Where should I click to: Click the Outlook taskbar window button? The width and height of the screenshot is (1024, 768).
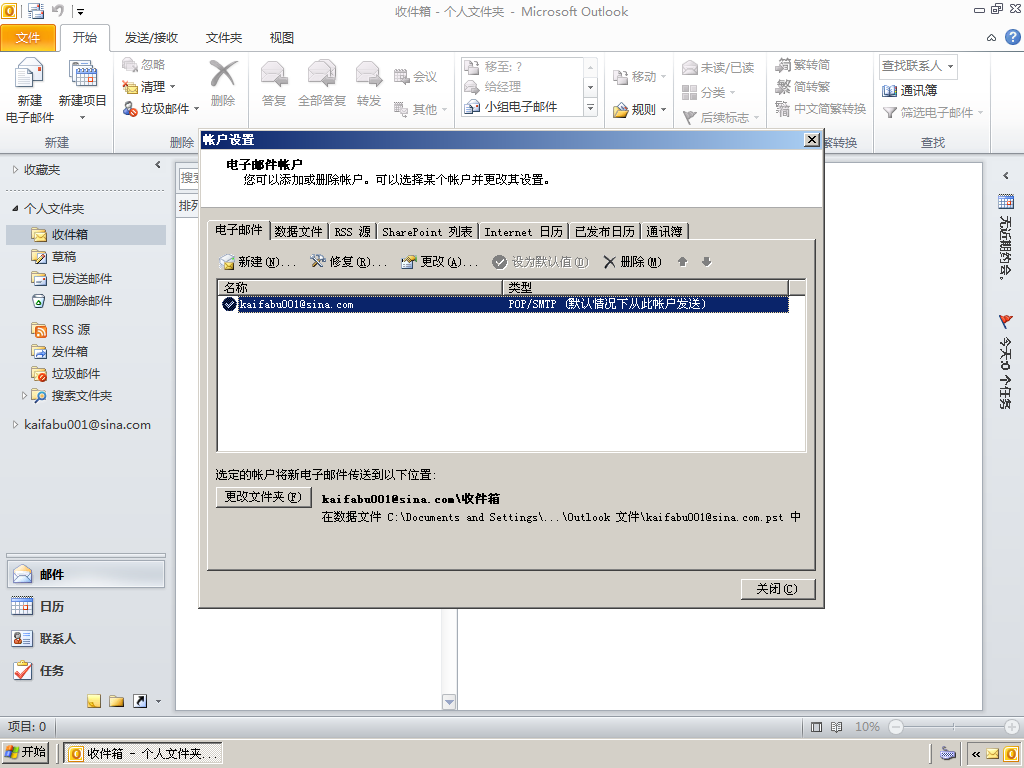144,754
